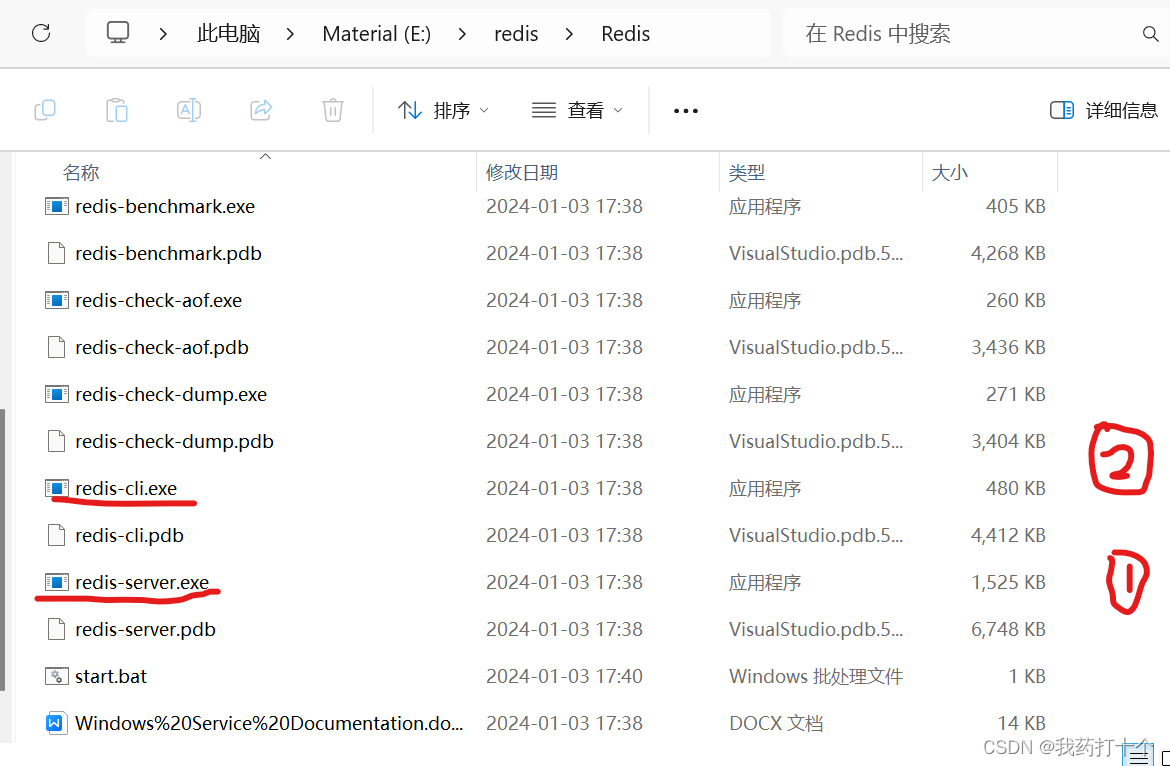This screenshot has width=1170, height=766.
Task: Click the 4,268 KB size value
Action: 1008,254
